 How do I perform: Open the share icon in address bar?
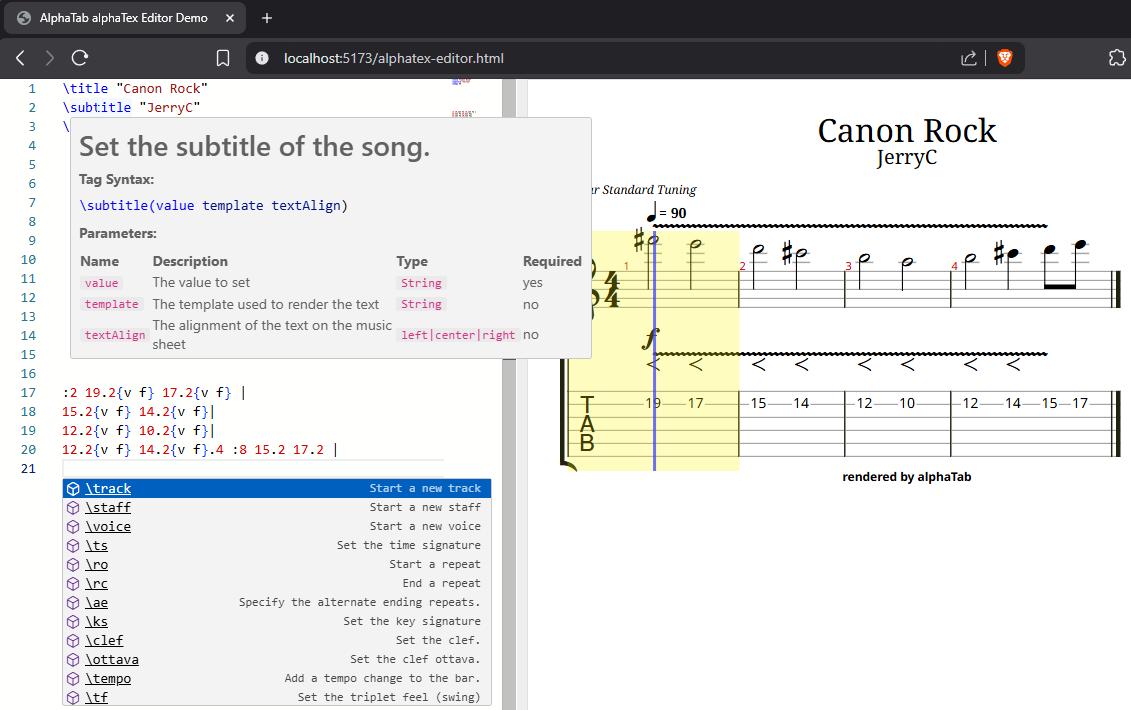(968, 58)
